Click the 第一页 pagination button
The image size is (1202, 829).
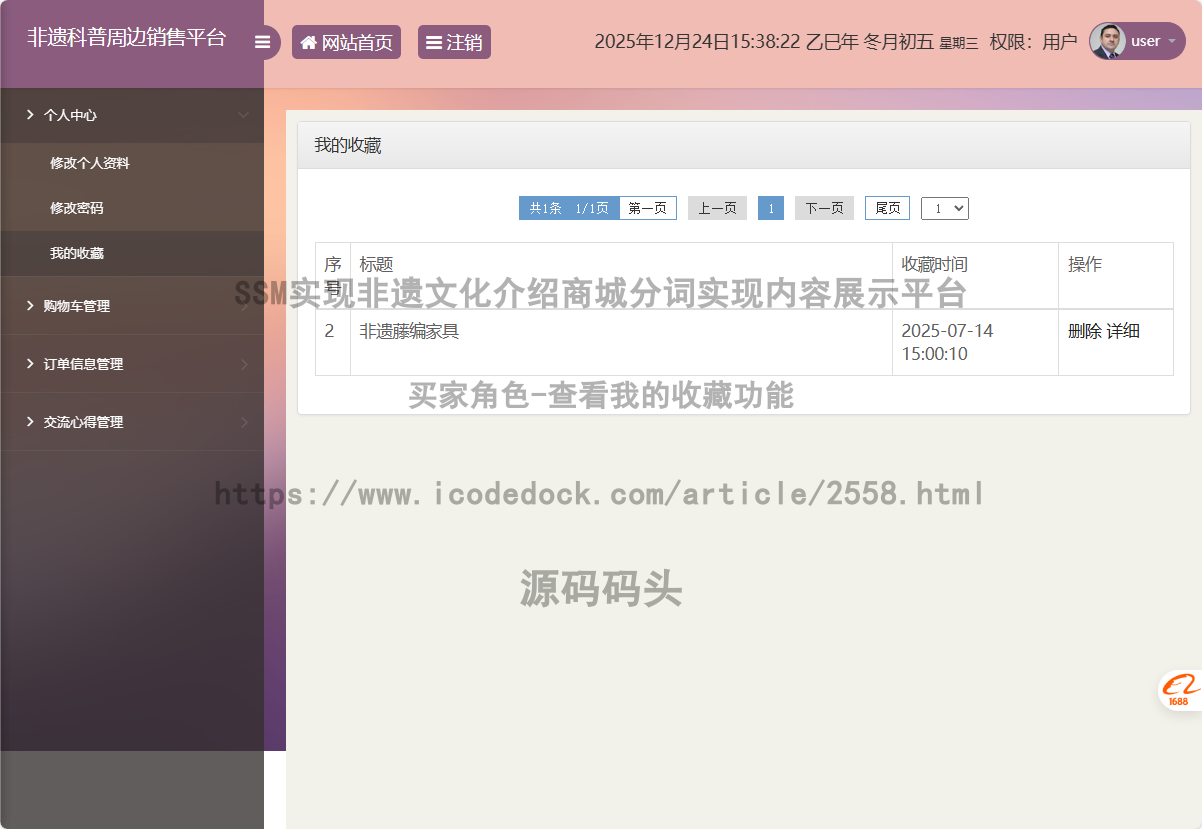[x=647, y=208]
